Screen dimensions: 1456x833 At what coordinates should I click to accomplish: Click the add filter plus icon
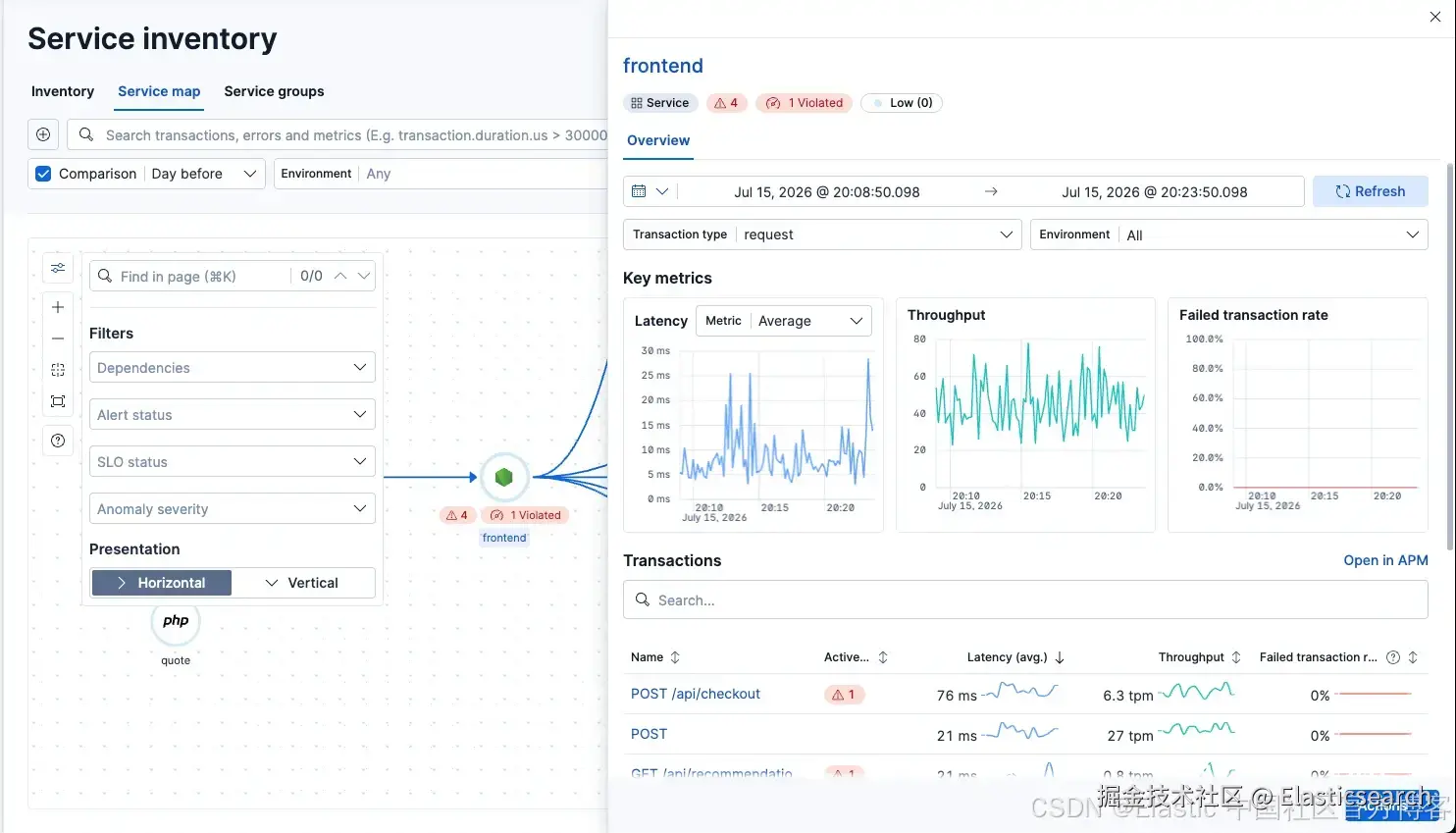click(x=43, y=134)
